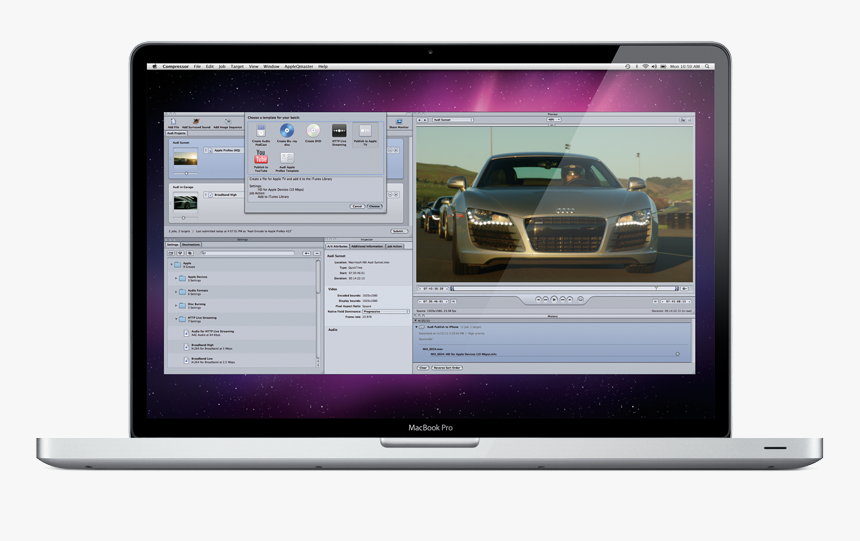Click the Spotlight search icon in menu bar
860x541 pixels.
pyautogui.click(x=708, y=66)
